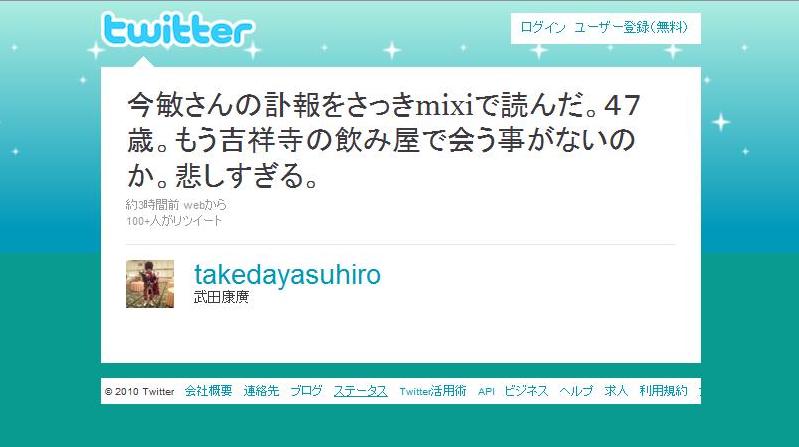Click the API footer link
The height and width of the screenshot is (447, 799).
[486, 391]
